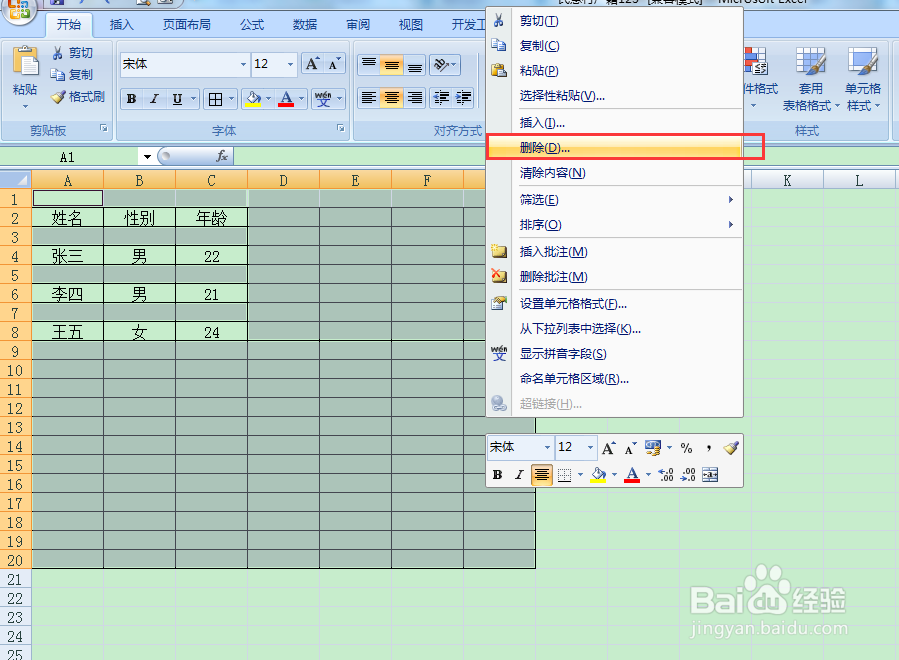Choose 清除内容(N) from the context menu
The height and width of the screenshot is (660, 899).
click(x=615, y=173)
